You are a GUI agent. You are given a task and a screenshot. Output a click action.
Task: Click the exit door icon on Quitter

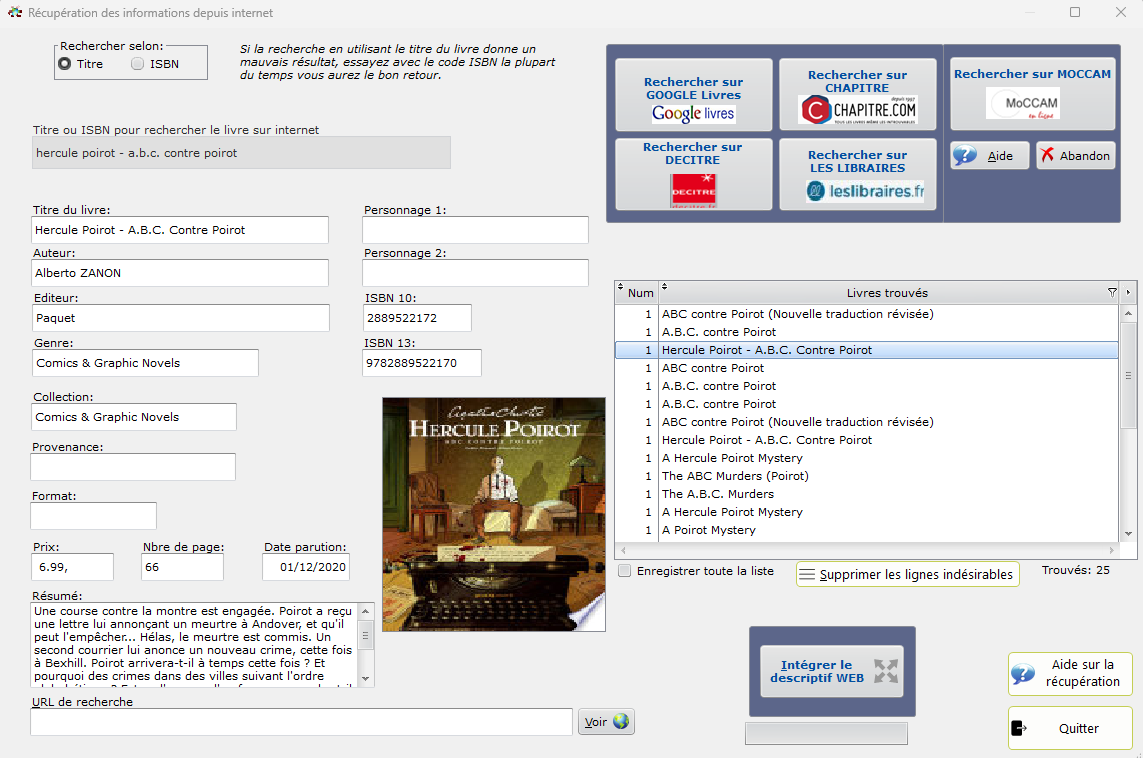1019,728
